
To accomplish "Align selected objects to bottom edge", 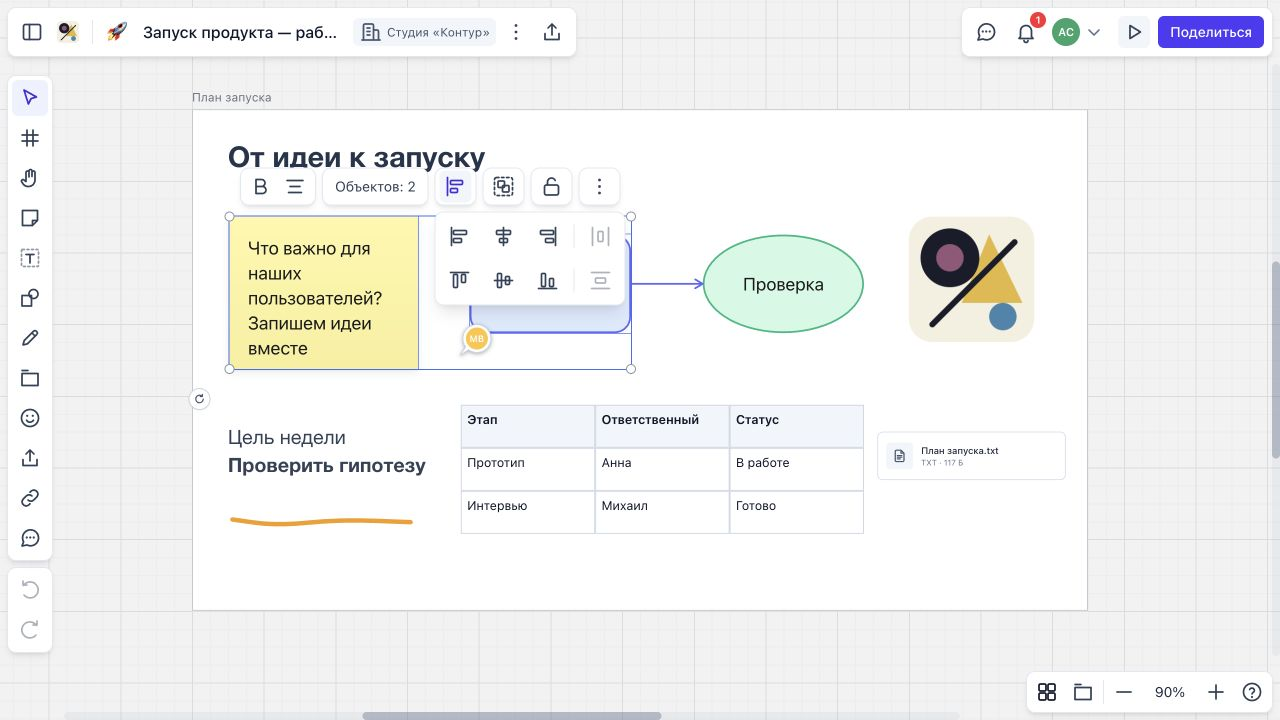I will [x=547, y=281].
